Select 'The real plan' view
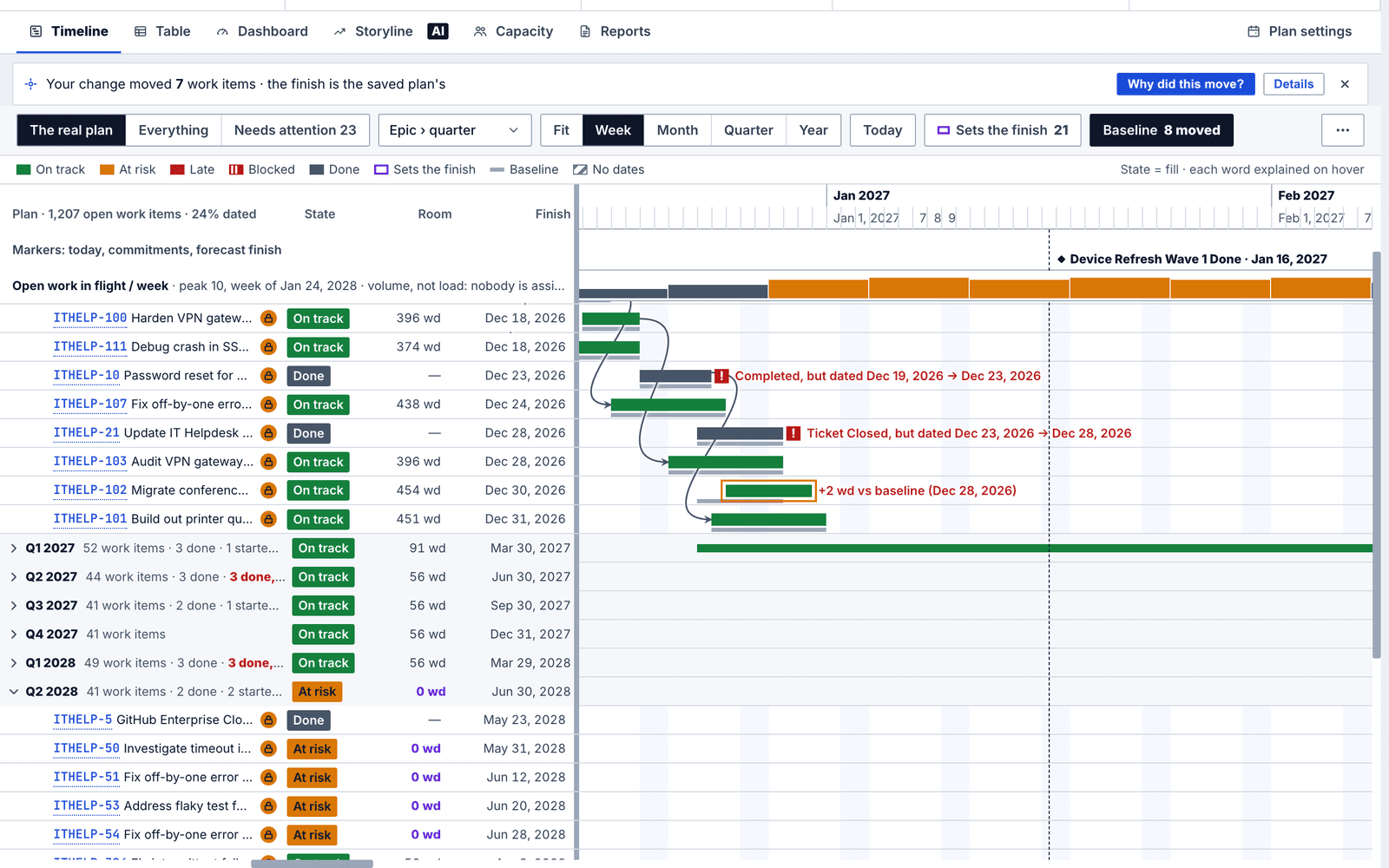 click(71, 130)
